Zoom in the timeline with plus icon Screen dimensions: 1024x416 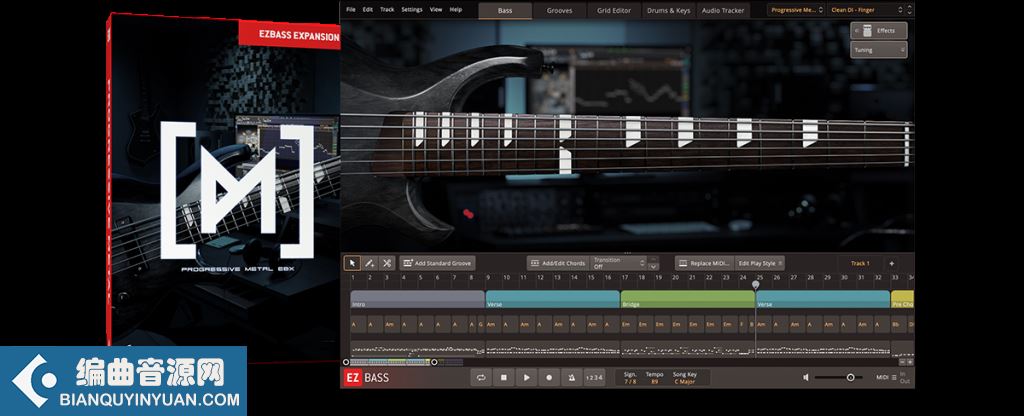click(910, 362)
